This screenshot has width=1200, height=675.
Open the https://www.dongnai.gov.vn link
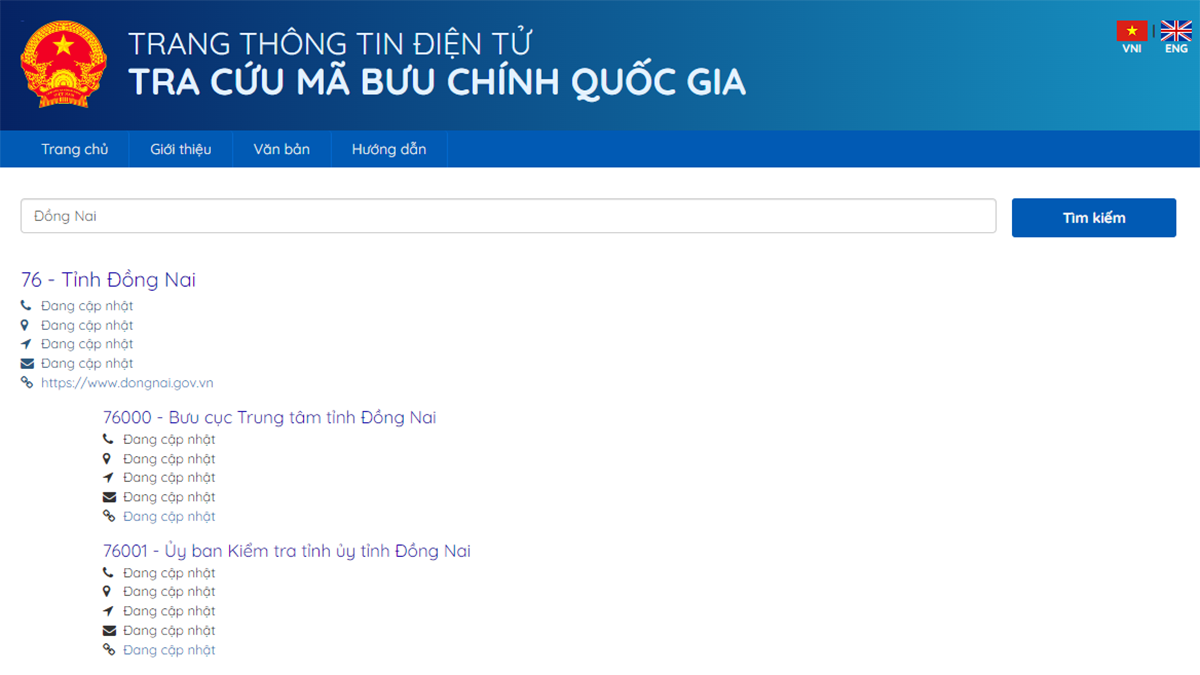coord(127,383)
